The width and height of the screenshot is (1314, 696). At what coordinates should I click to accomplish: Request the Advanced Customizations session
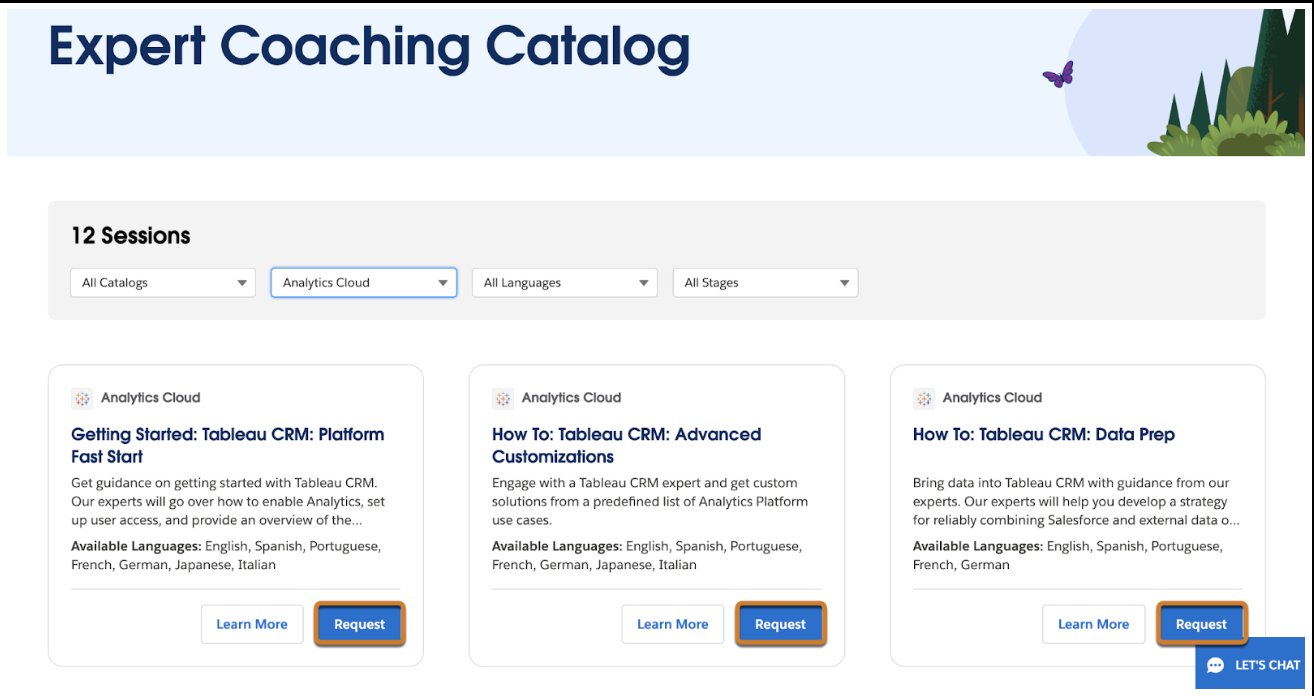pyautogui.click(x=781, y=624)
